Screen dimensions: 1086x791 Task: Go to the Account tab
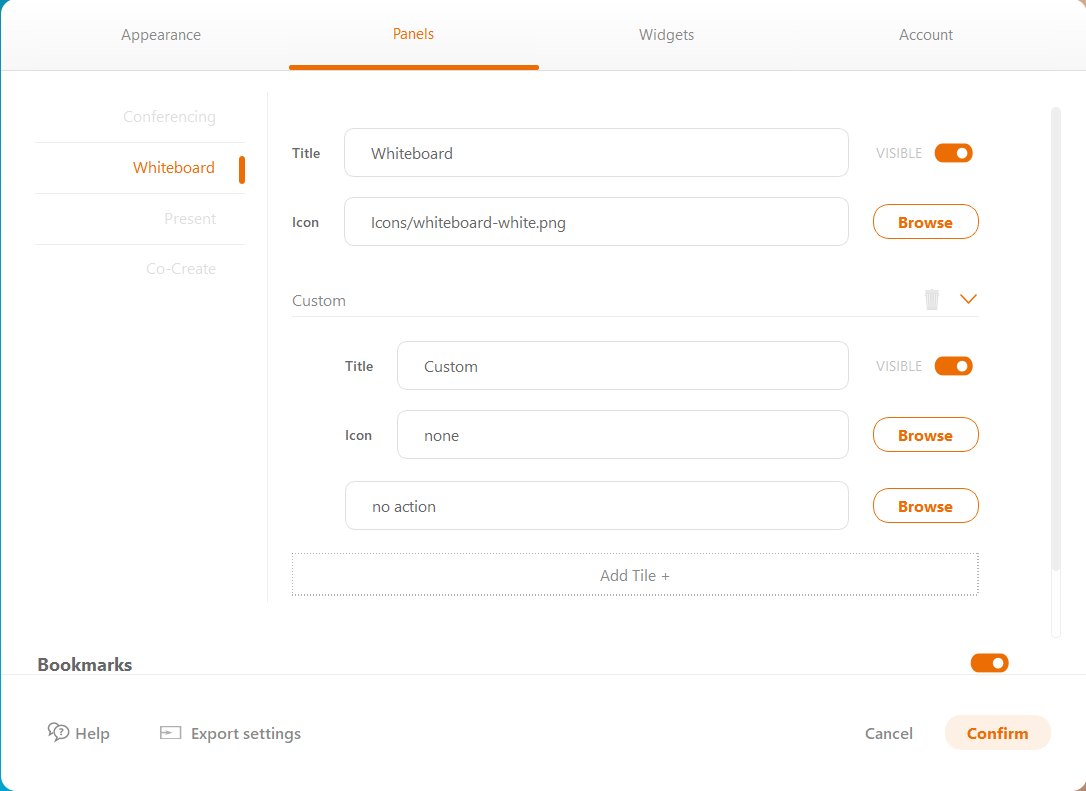[x=926, y=35]
